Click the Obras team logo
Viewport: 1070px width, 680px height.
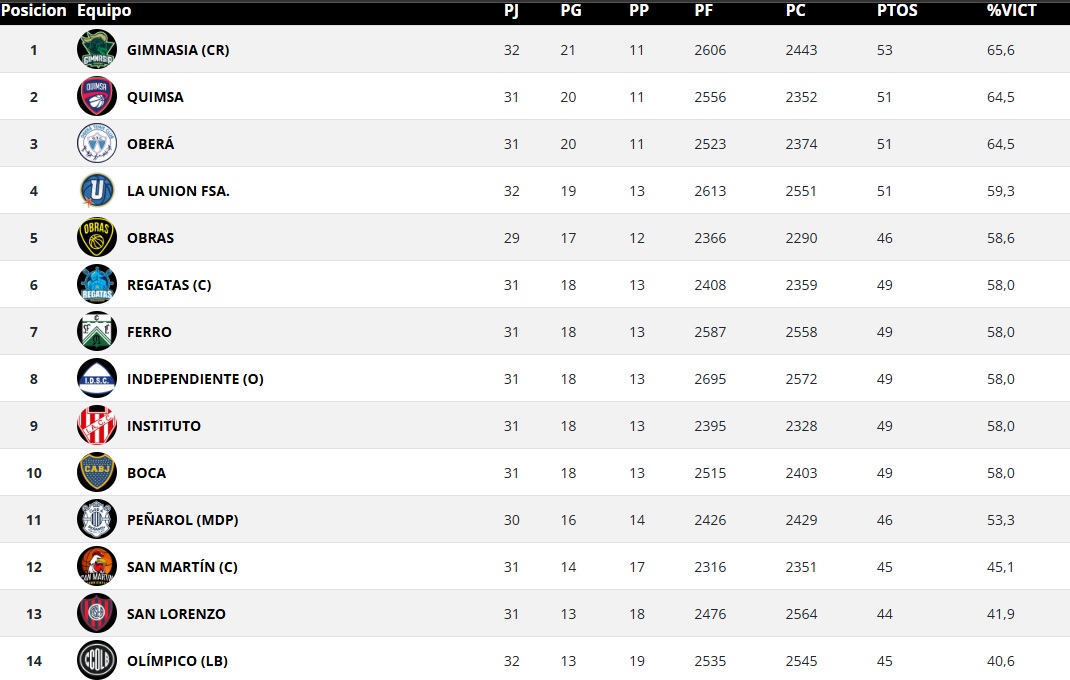point(97,238)
